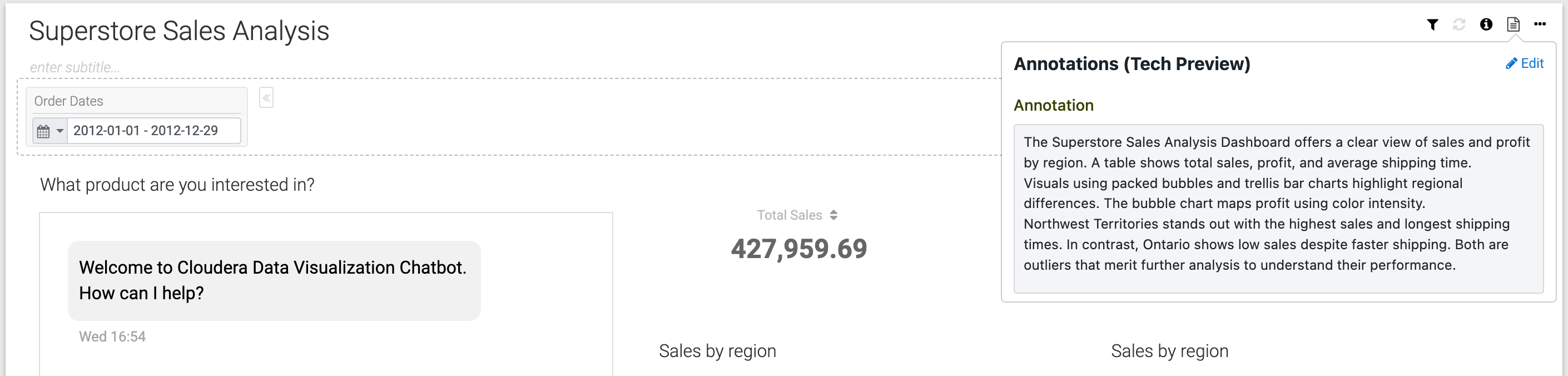
Task: Sort using the Total Sales arrows icon
Action: [833, 215]
